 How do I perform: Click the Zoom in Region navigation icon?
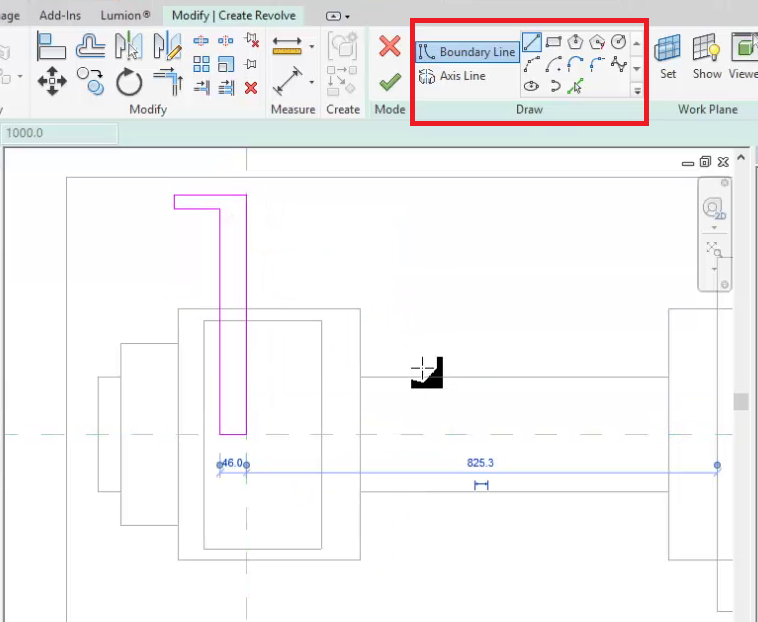coord(714,249)
